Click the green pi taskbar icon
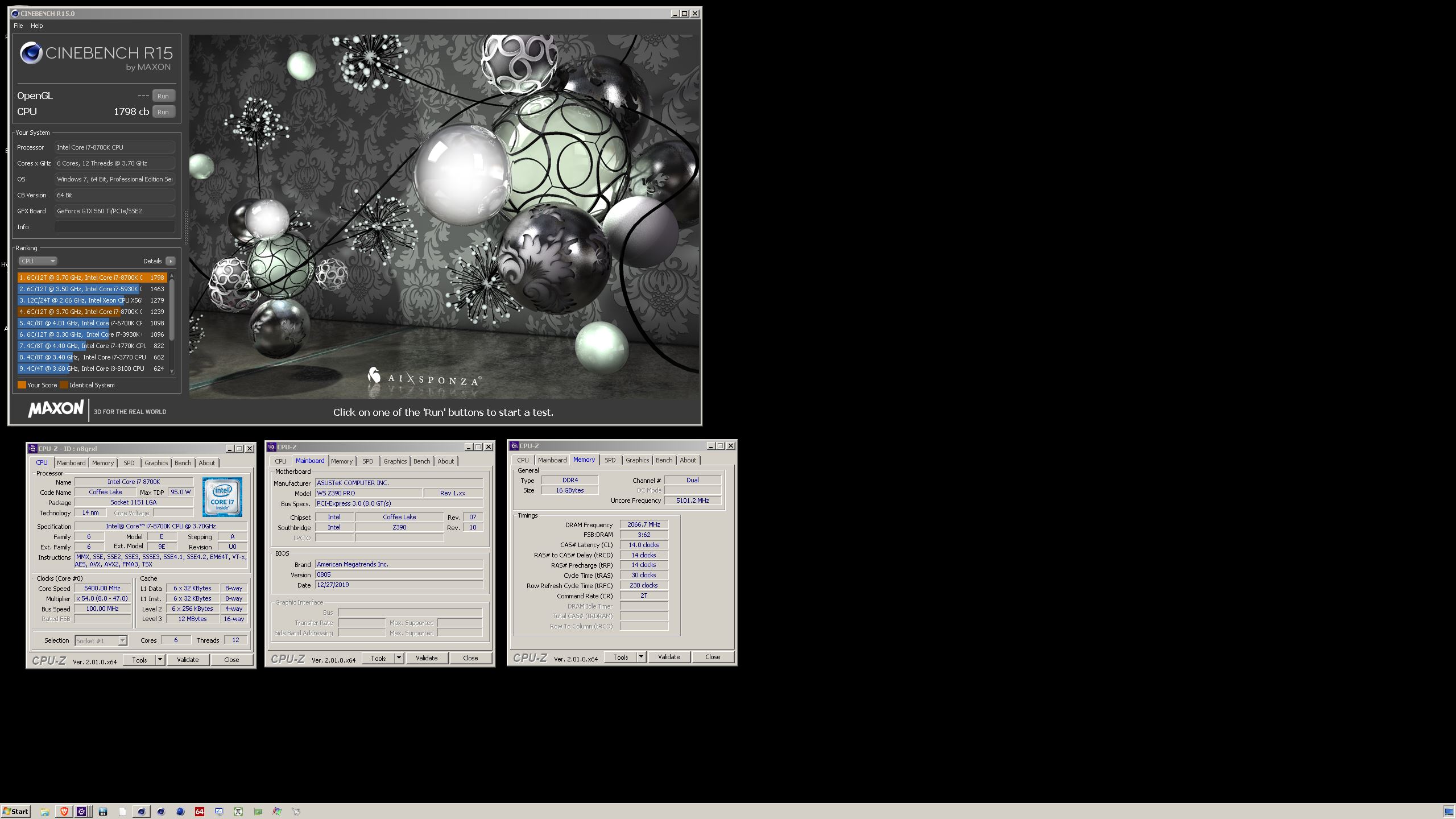 238,812
